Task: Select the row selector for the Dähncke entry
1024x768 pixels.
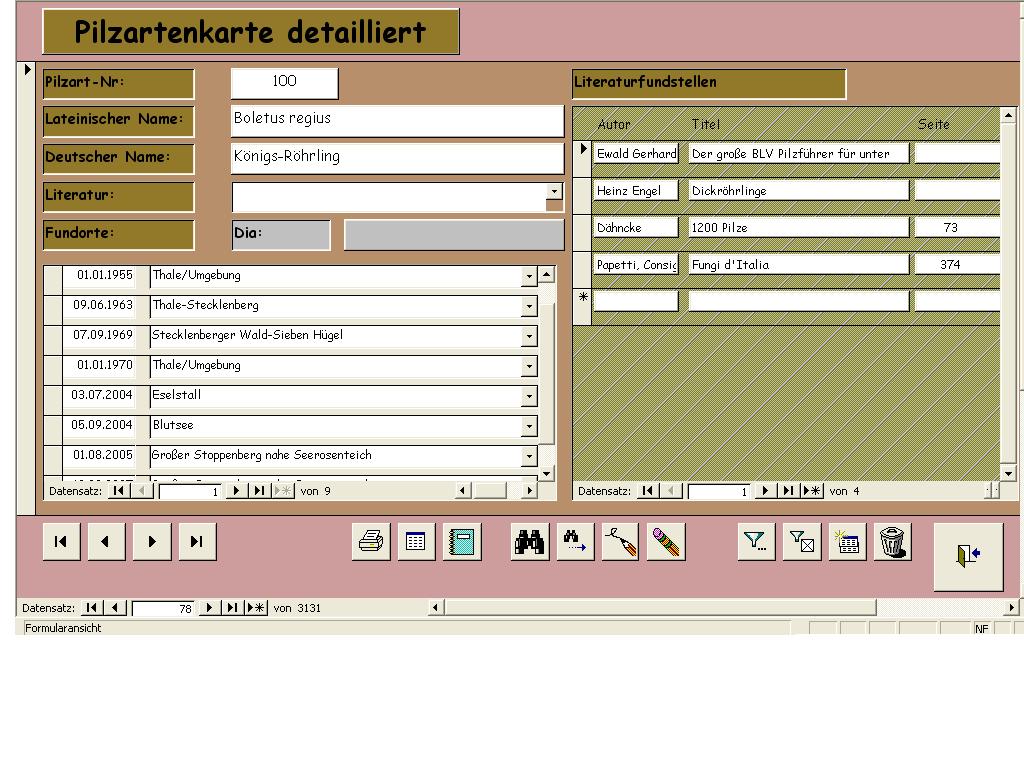Action: [x=582, y=228]
